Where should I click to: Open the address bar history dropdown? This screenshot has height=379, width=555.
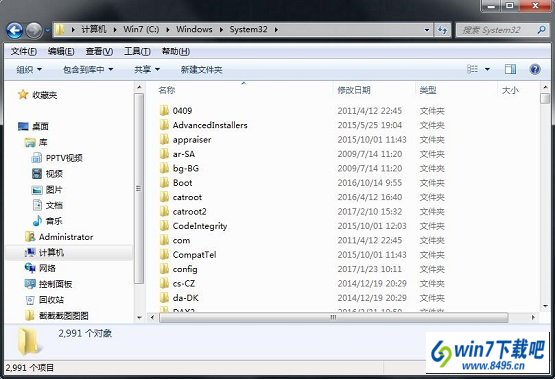427,30
